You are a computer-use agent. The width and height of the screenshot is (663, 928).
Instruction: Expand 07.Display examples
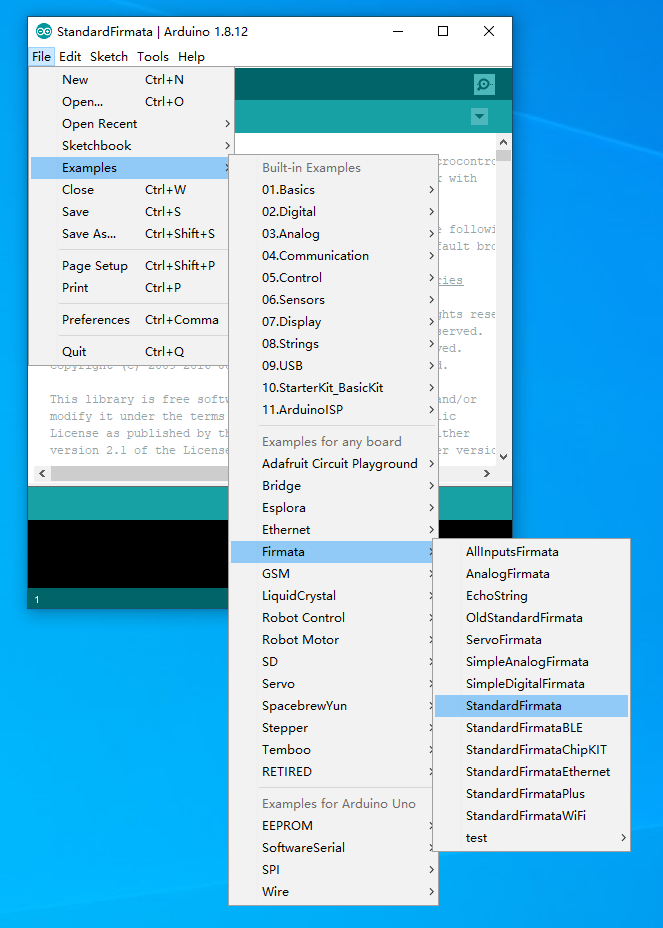click(x=333, y=322)
